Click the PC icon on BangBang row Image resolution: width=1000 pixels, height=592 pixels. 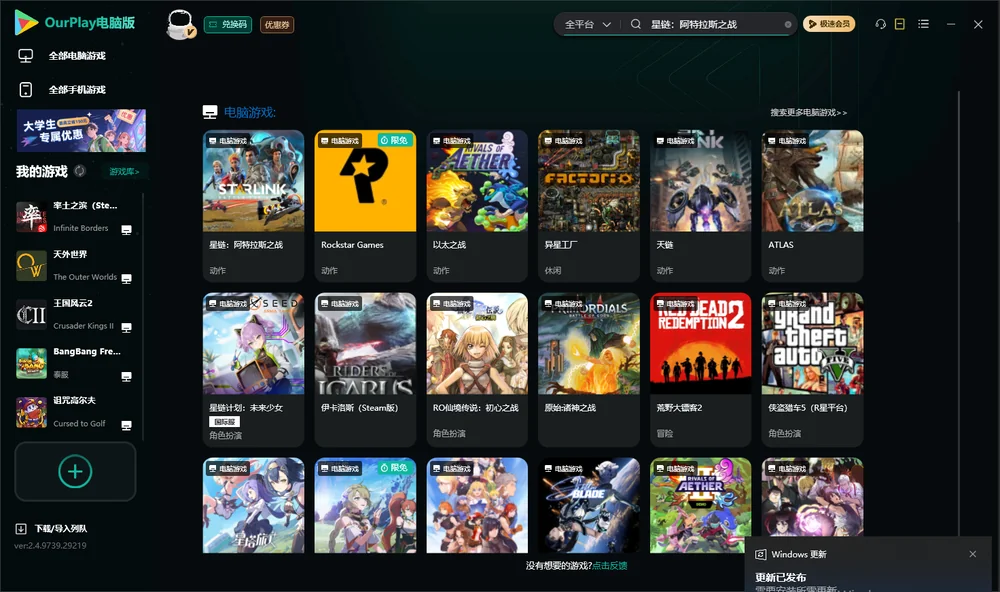tap(126, 376)
